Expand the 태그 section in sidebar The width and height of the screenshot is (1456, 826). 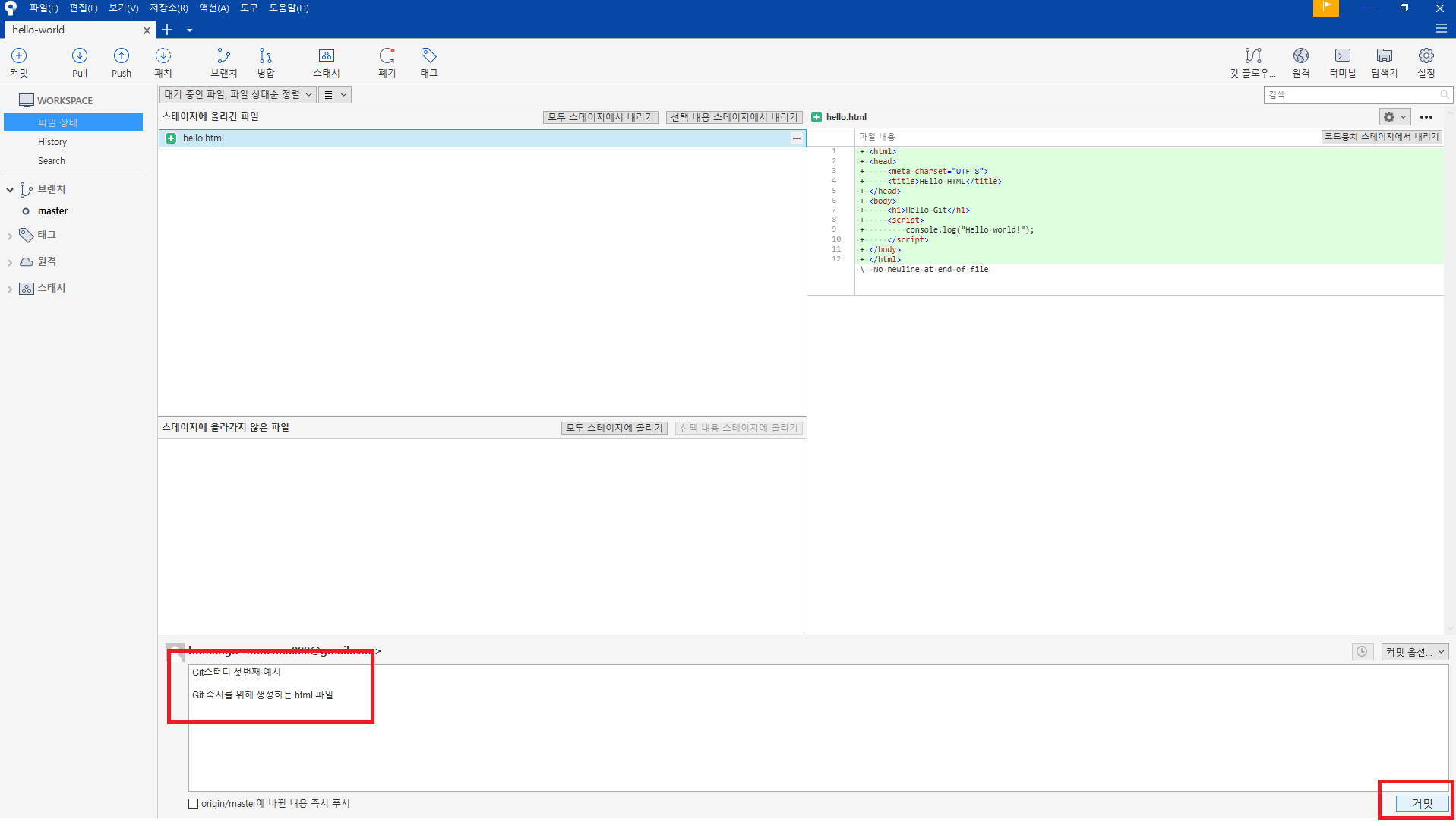tap(10, 236)
